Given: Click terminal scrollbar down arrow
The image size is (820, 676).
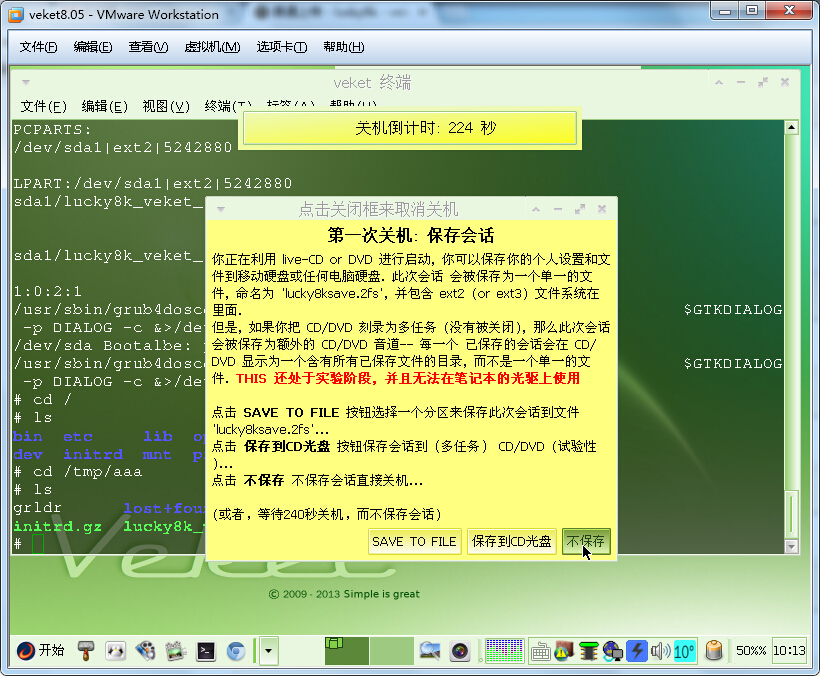Looking at the screenshot, I should point(791,546).
